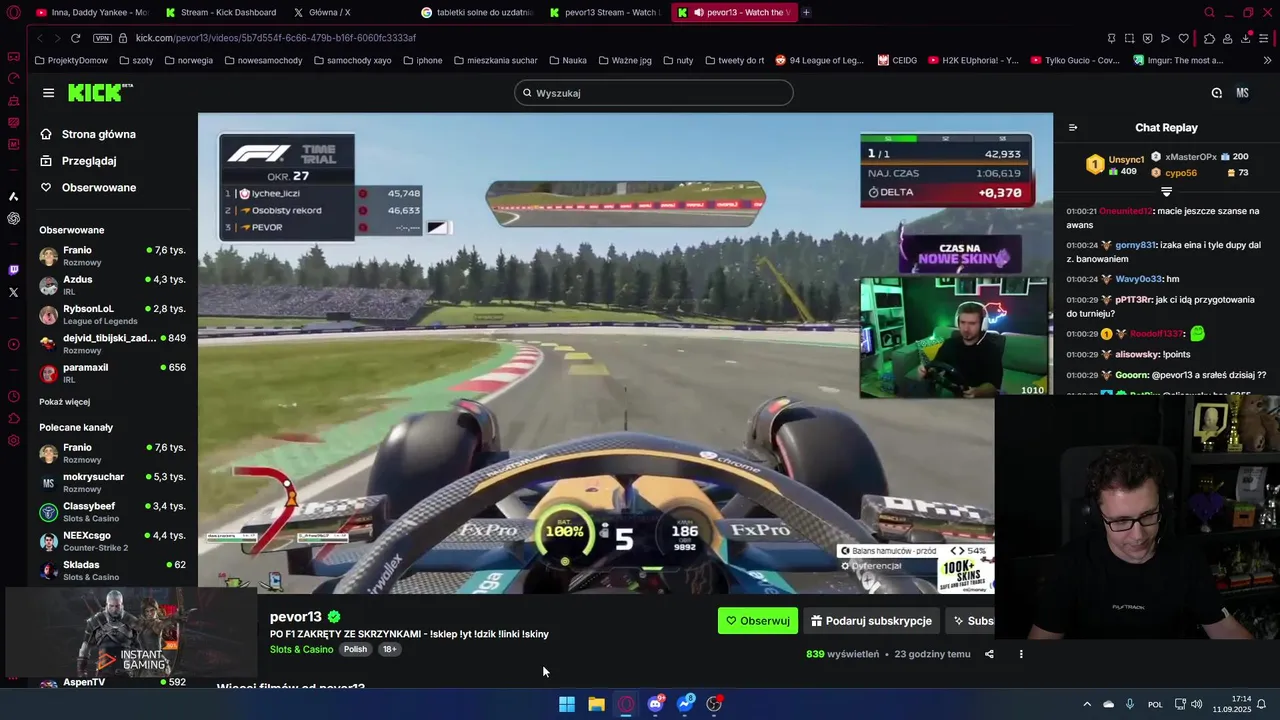Image resolution: width=1280 pixels, height=720 pixels.
Task: Open X in Opera sidebar
Action: [13, 292]
